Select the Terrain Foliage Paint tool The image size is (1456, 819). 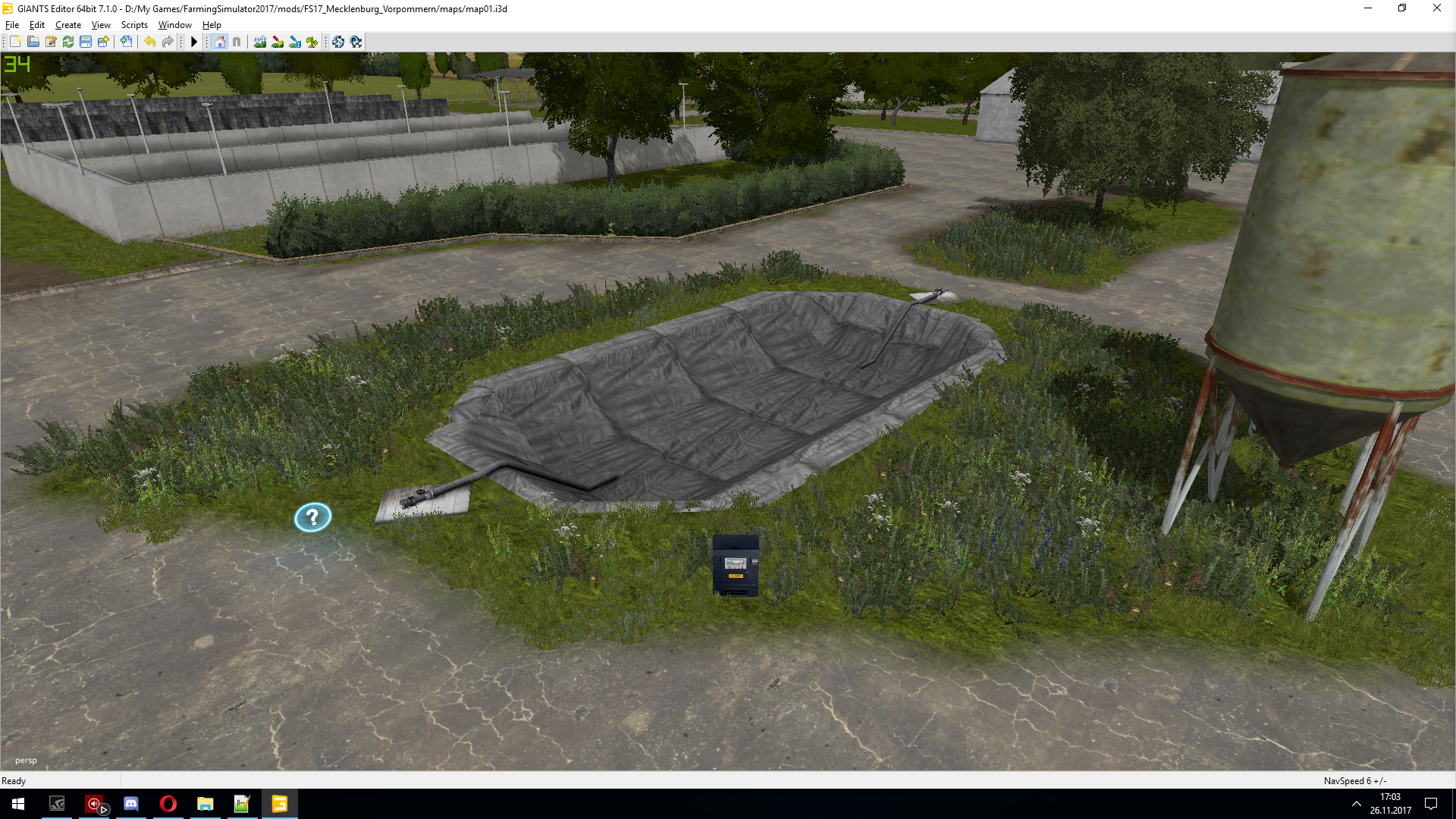click(x=312, y=42)
